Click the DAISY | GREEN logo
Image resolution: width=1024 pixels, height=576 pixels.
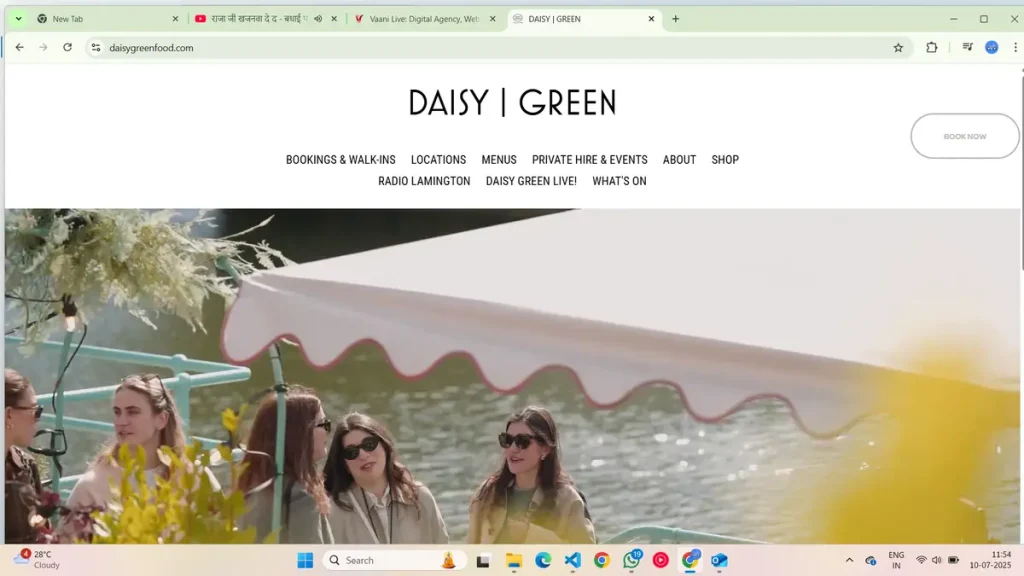click(x=513, y=103)
